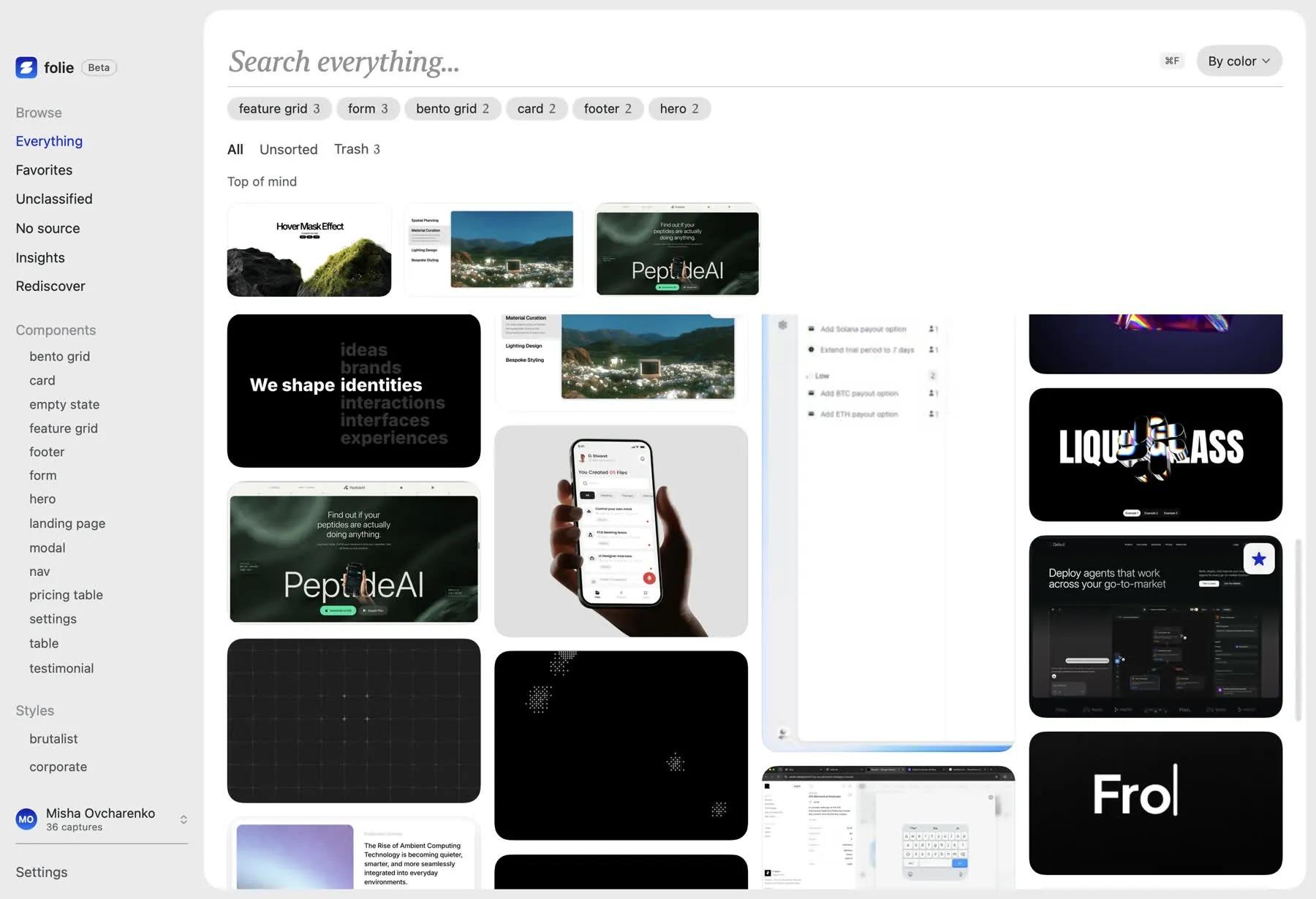Open the Rise of Ambient Computing capture
This screenshot has height=899, width=1316.
pos(354,854)
